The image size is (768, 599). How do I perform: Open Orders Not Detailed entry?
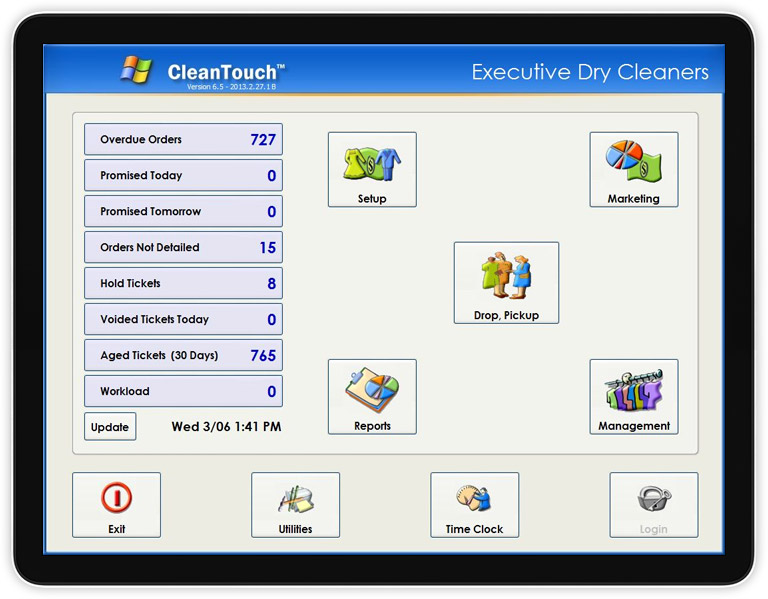[x=183, y=248]
